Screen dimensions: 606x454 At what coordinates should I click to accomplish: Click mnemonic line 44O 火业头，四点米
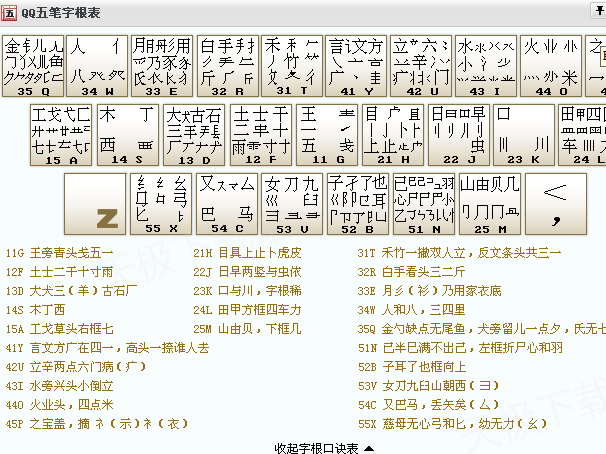point(60,405)
